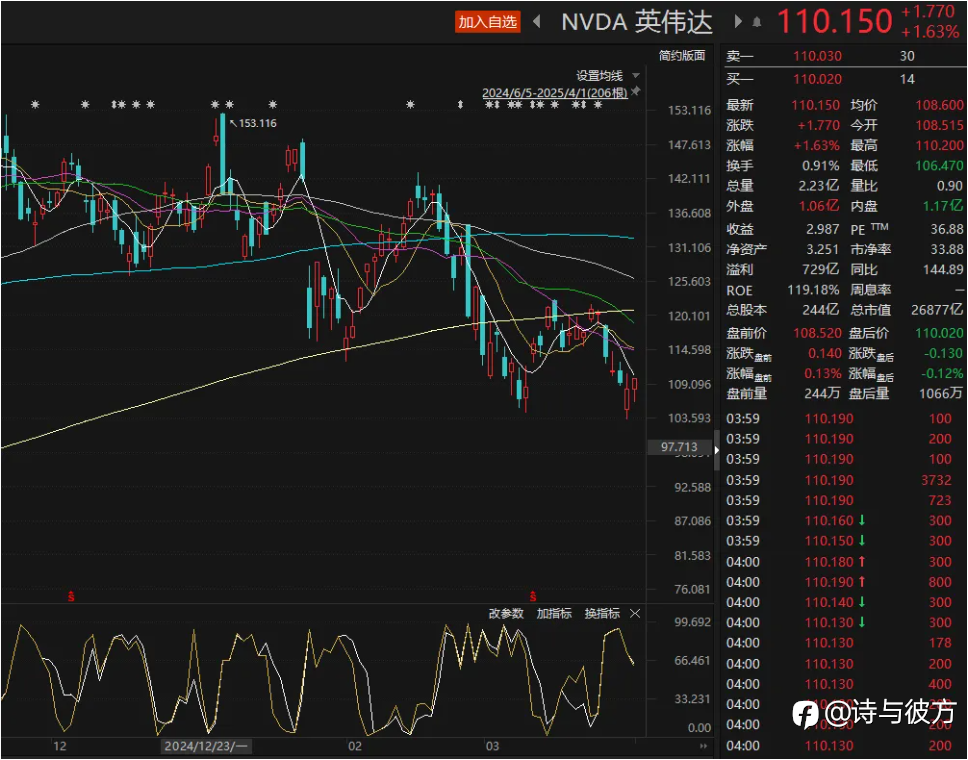
Task: Click the 总量 value 2.23亿
Action: point(819,186)
